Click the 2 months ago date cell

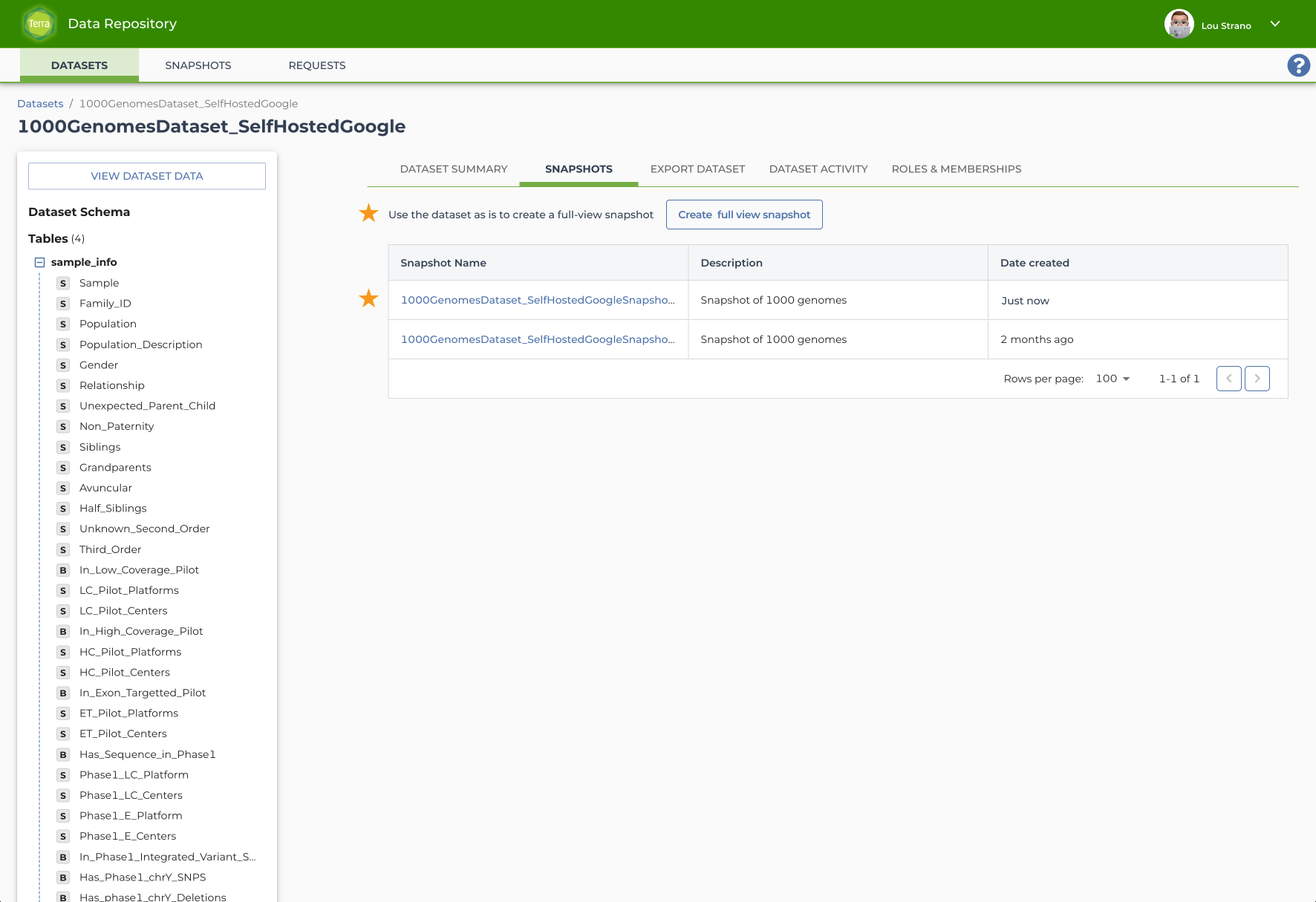pyautogui.click(x=1037, y=339)
